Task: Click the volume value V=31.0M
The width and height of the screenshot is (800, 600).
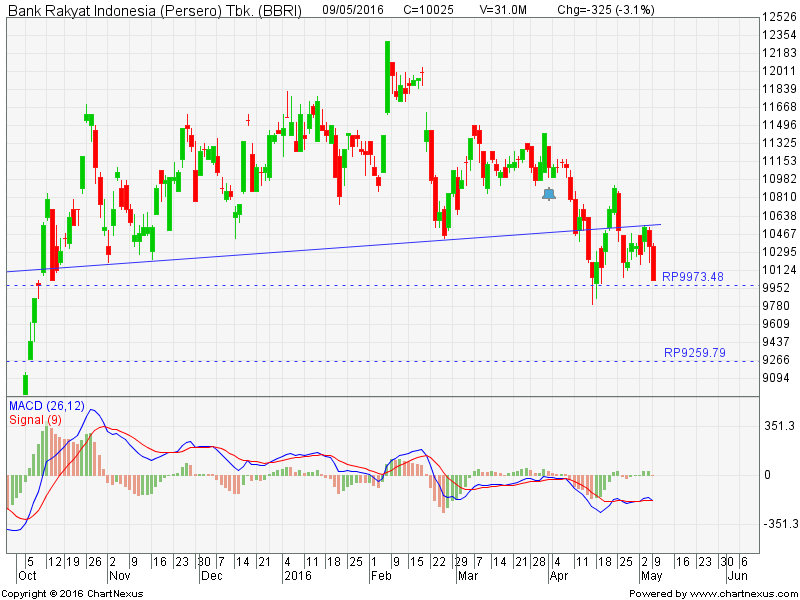Action: (503, 9)
